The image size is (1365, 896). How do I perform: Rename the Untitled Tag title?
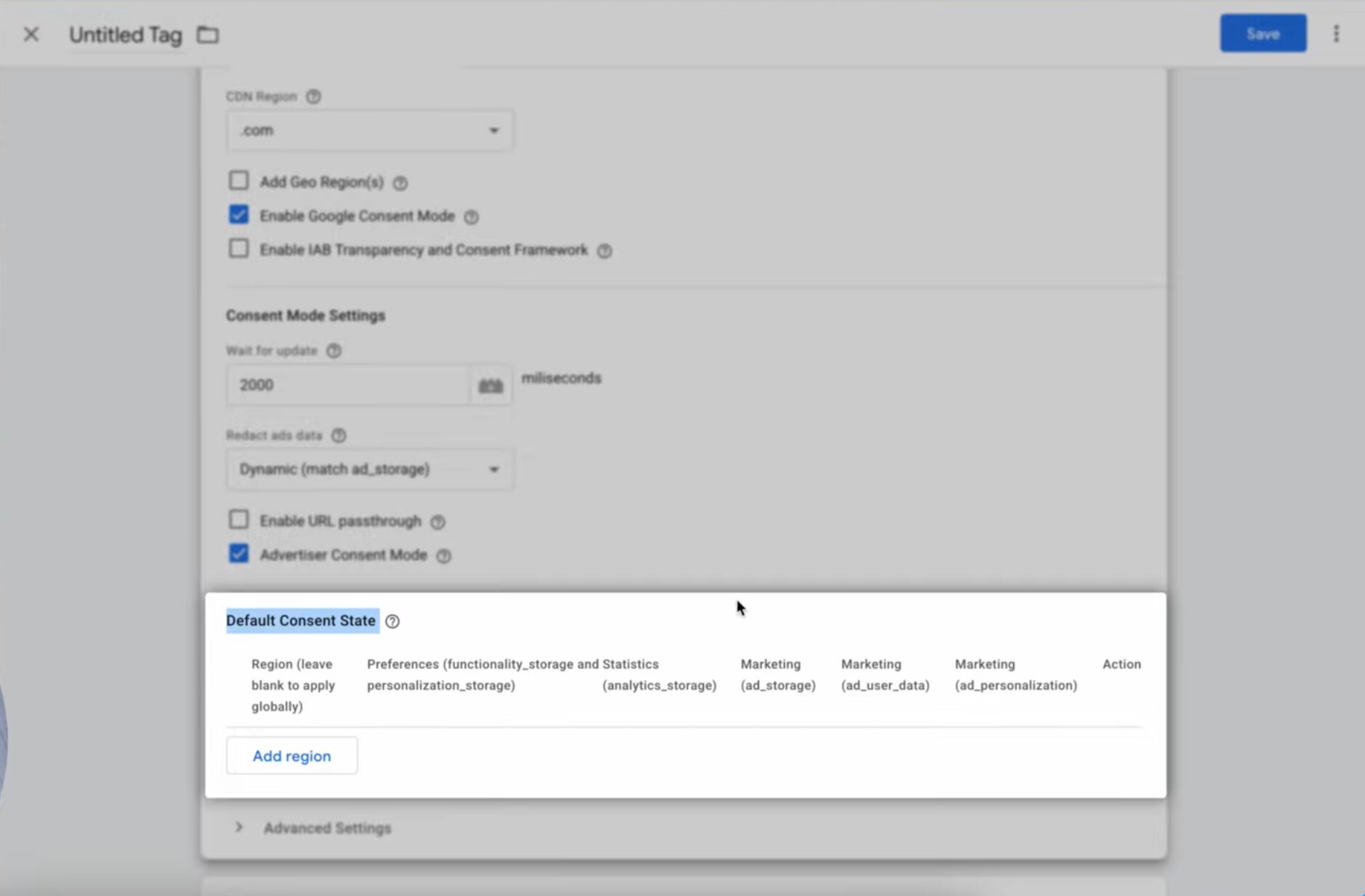point(125,34)
